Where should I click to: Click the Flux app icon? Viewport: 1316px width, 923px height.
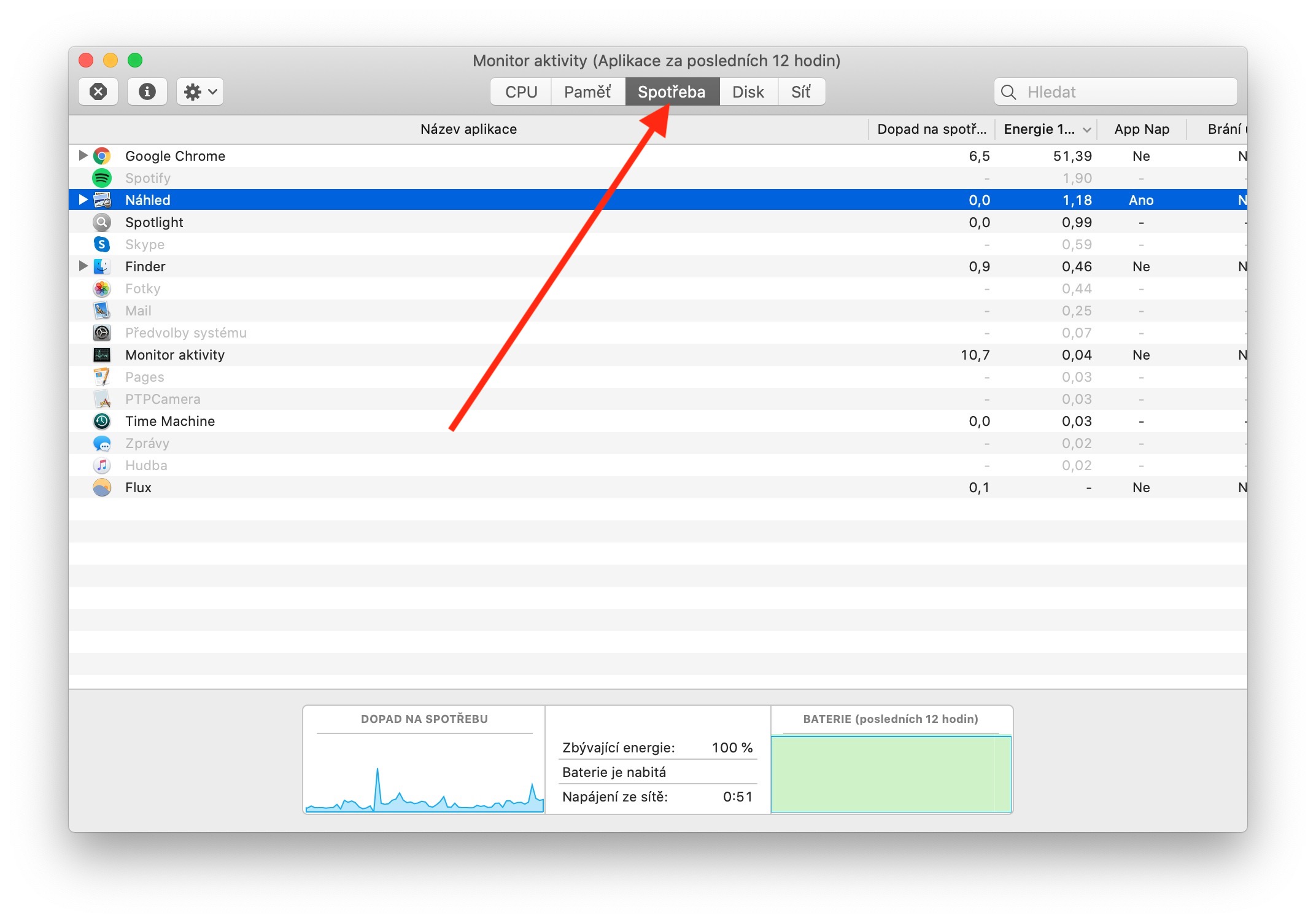[x=102, y=487]
